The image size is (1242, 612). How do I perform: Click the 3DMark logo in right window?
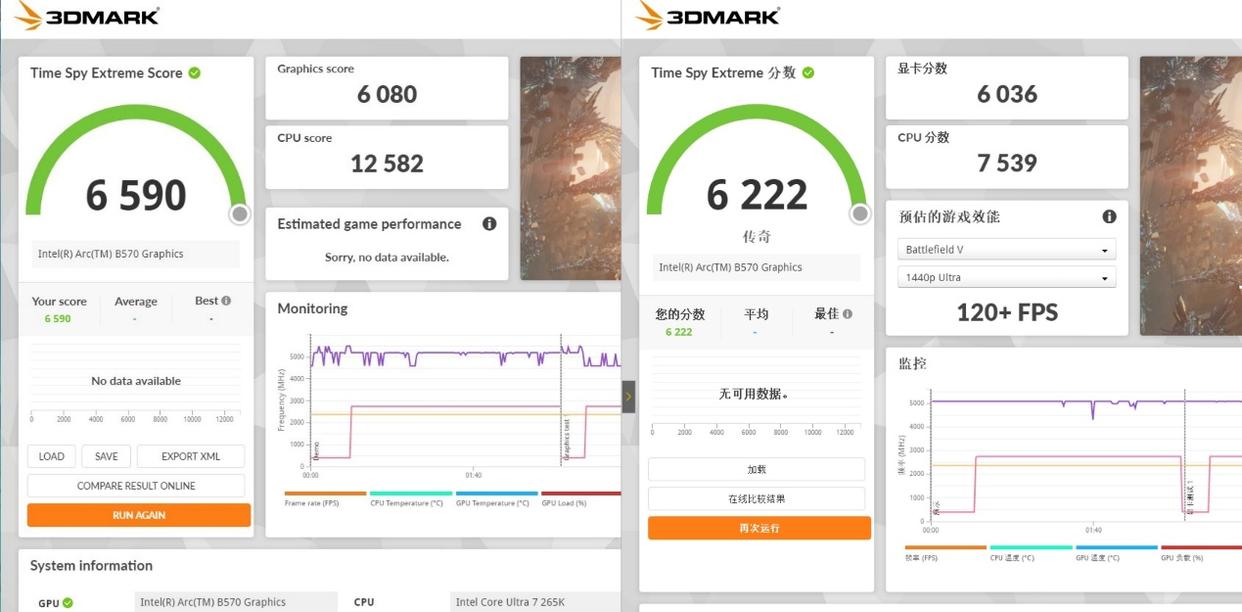[709, 16]
